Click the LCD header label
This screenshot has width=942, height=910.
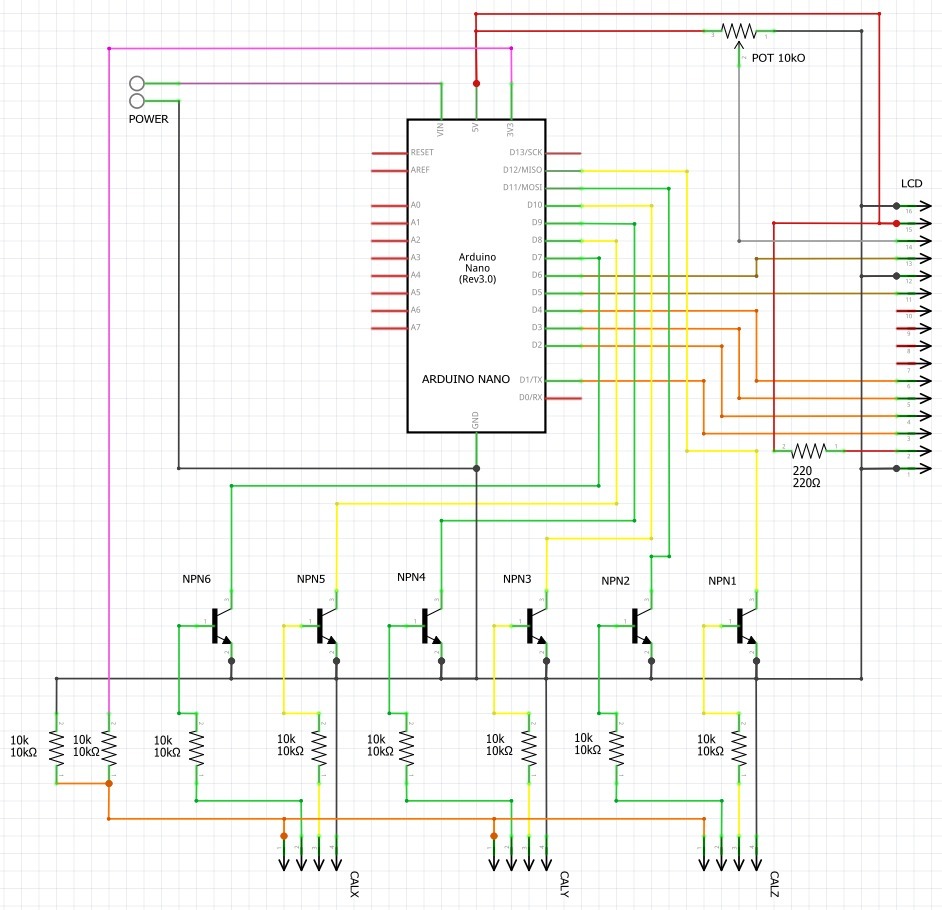pyautogui.click(x=911, y=183)
